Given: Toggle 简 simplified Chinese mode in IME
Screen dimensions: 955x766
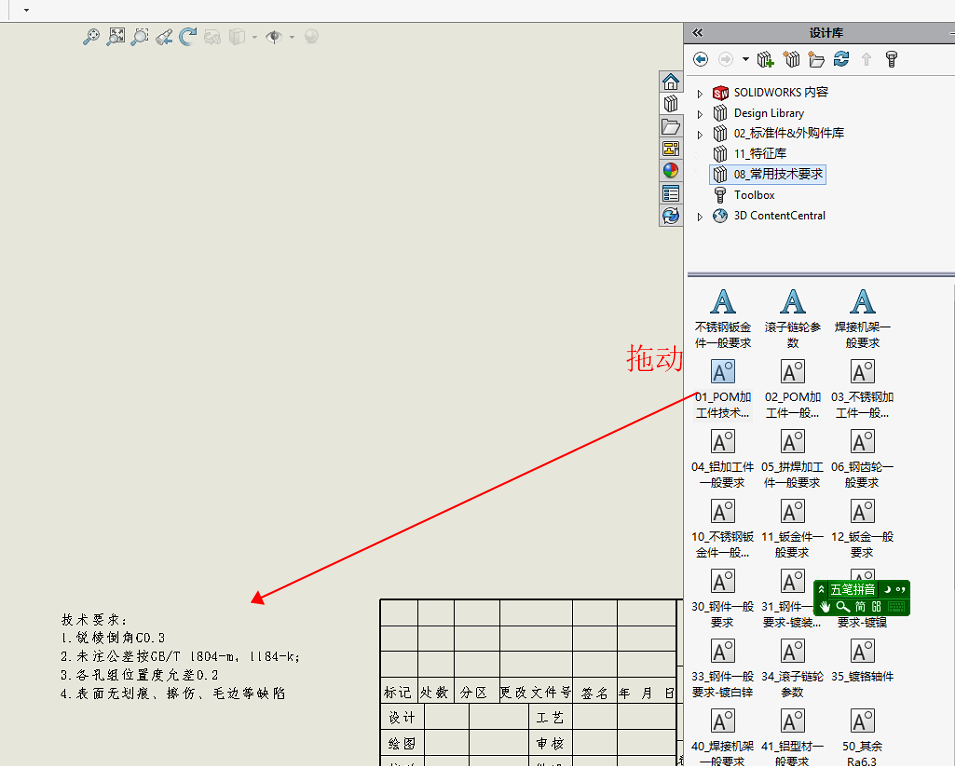Looking at the screenshot, I should pyautogui.click(x=860, y=606).
